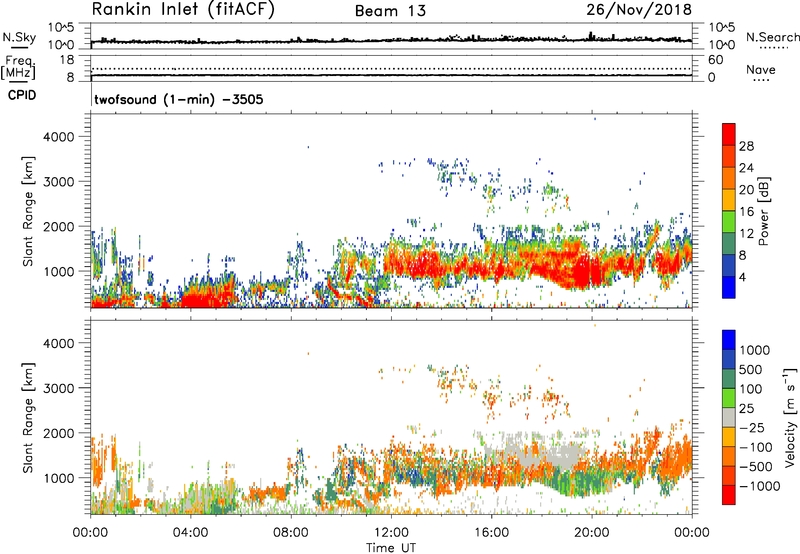Click the '18' tick on frequency axis
800x554 pixels.
(67, 60)
